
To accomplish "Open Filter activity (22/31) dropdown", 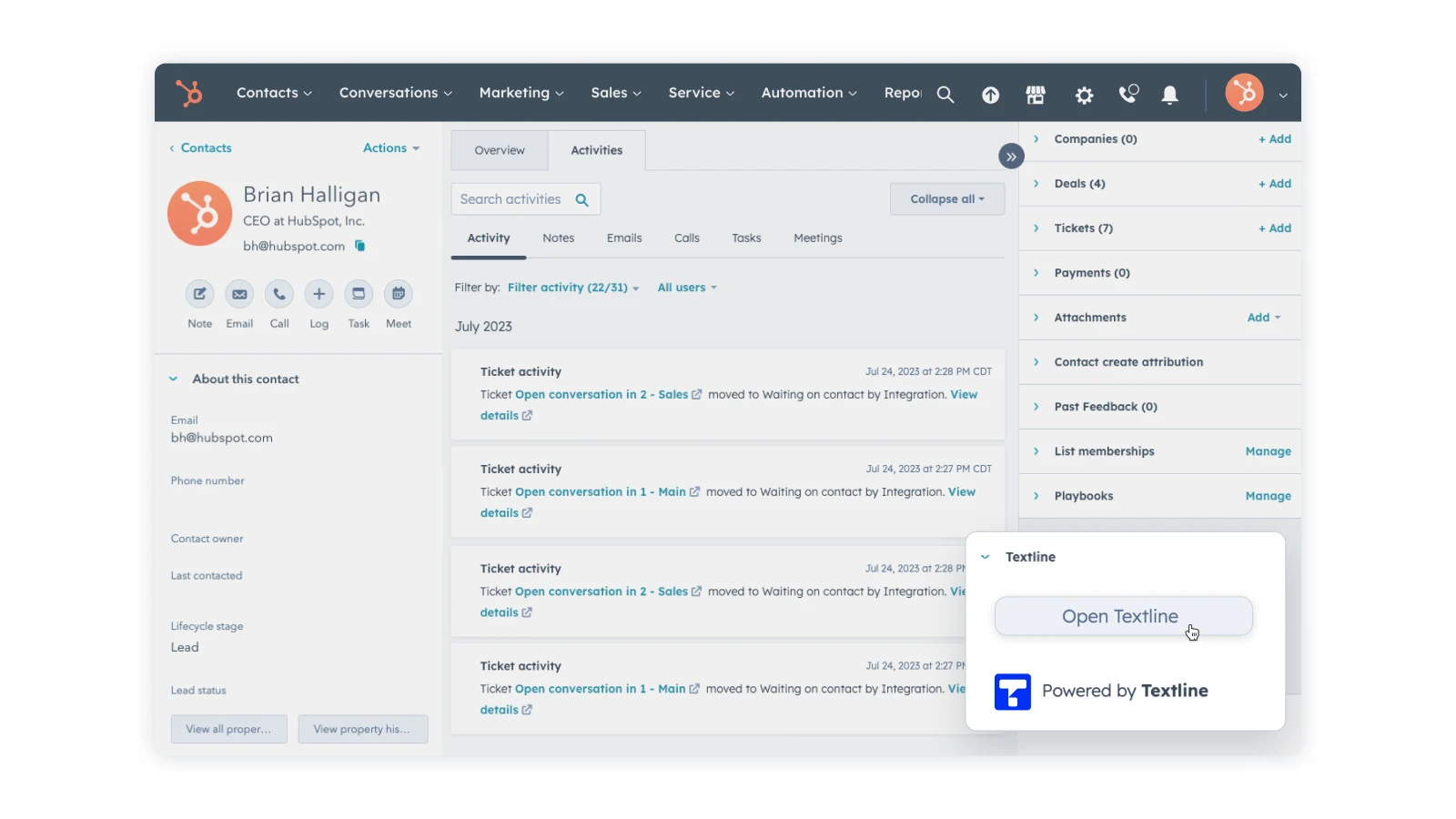I will pos(573,288).
